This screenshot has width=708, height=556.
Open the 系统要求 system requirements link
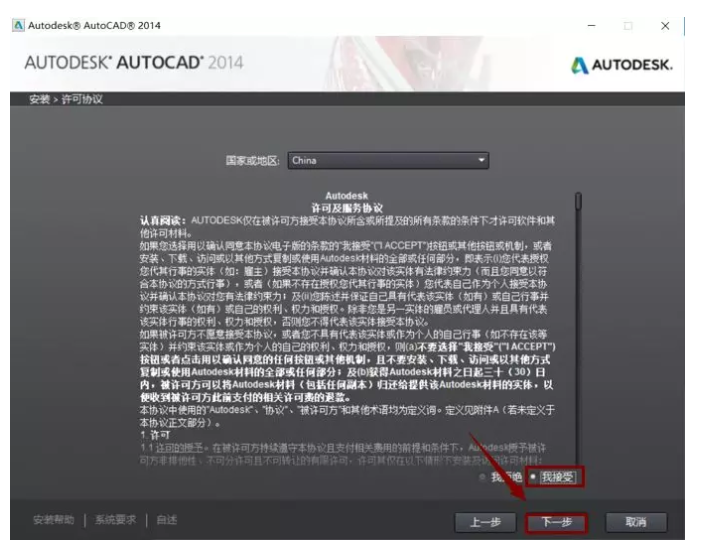115,520
